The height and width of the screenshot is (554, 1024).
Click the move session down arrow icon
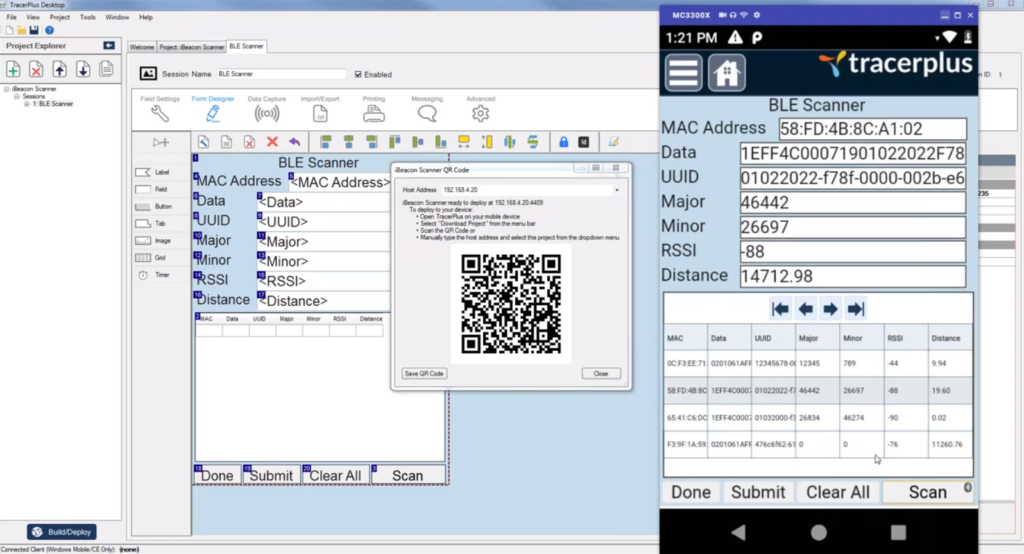pos(83,69)
